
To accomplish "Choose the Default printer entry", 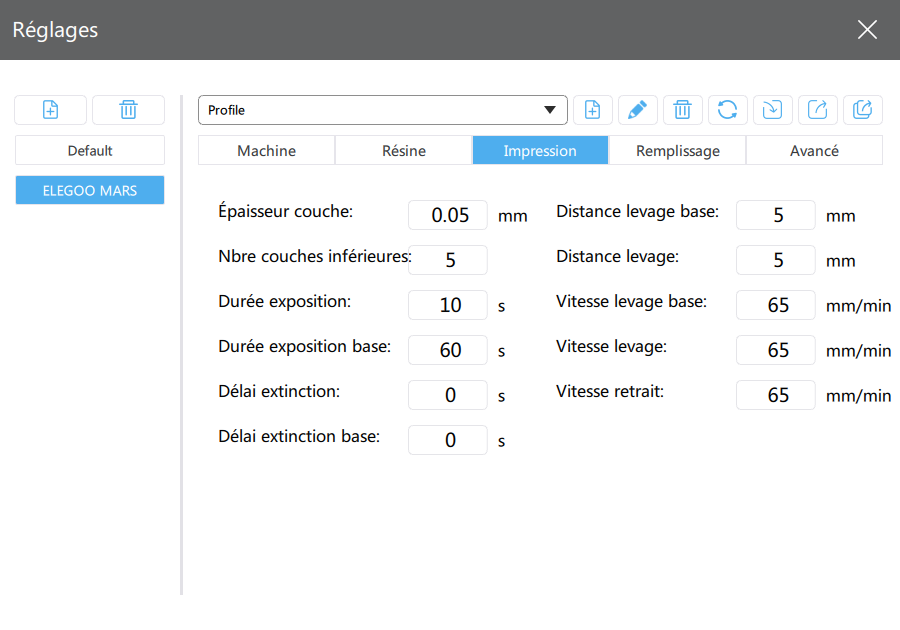I will tap(90, 151).
